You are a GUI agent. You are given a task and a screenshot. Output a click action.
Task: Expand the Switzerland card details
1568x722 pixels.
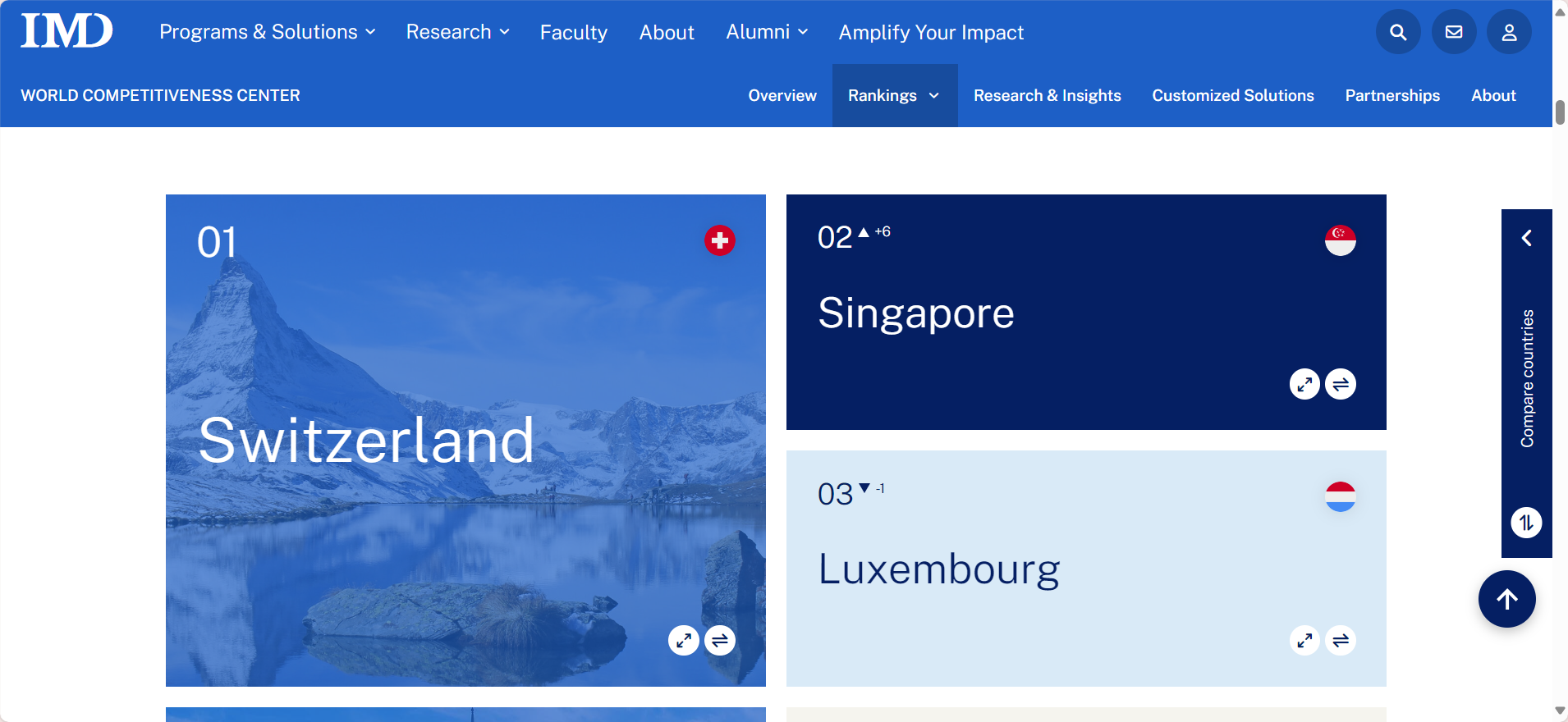click(x=684, y=641)
